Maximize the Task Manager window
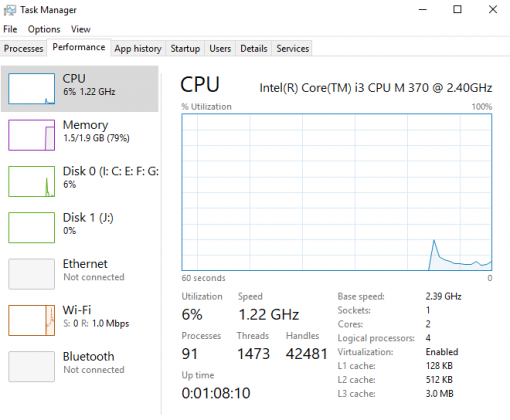Image resolution: width=510 pixels, height=420 pixels. coord(458,9)
